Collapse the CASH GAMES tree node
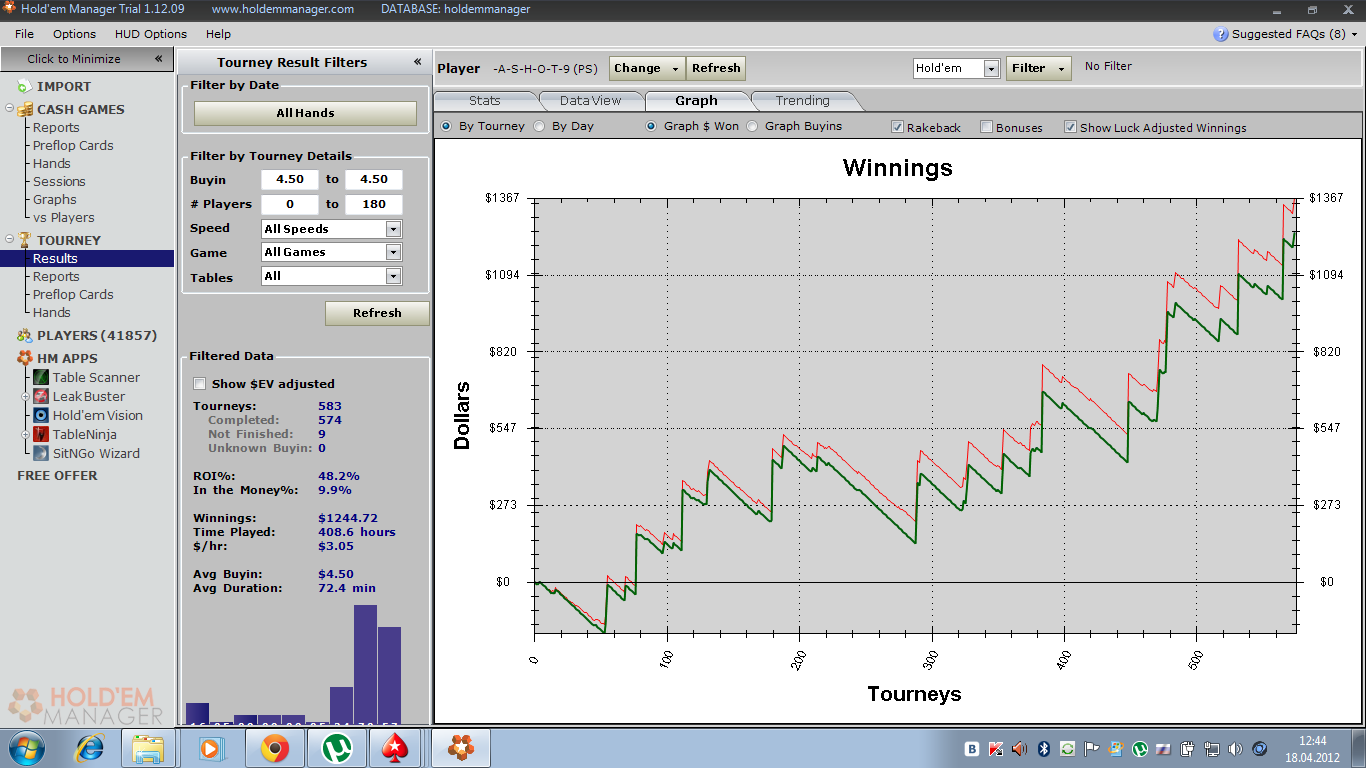The image size is (1366, 768). coord(9,109)
